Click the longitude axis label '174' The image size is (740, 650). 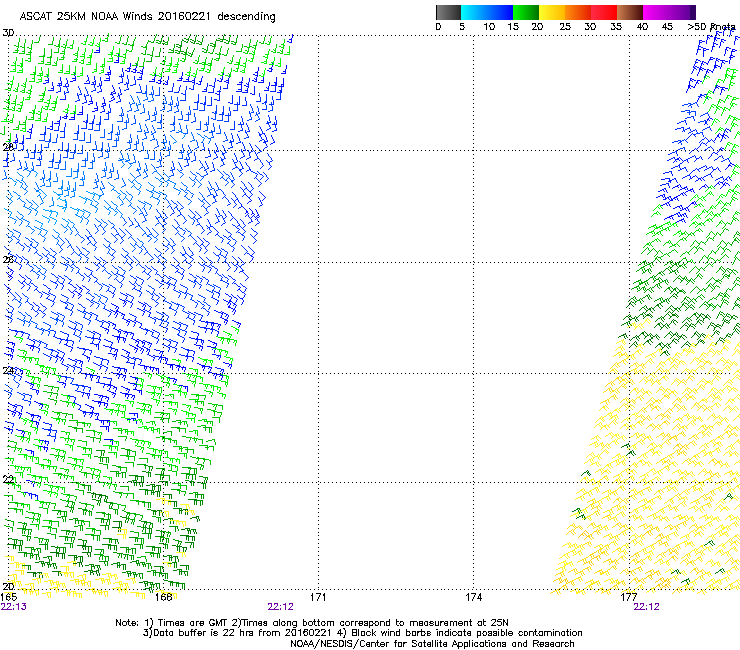tap(473, 598)
